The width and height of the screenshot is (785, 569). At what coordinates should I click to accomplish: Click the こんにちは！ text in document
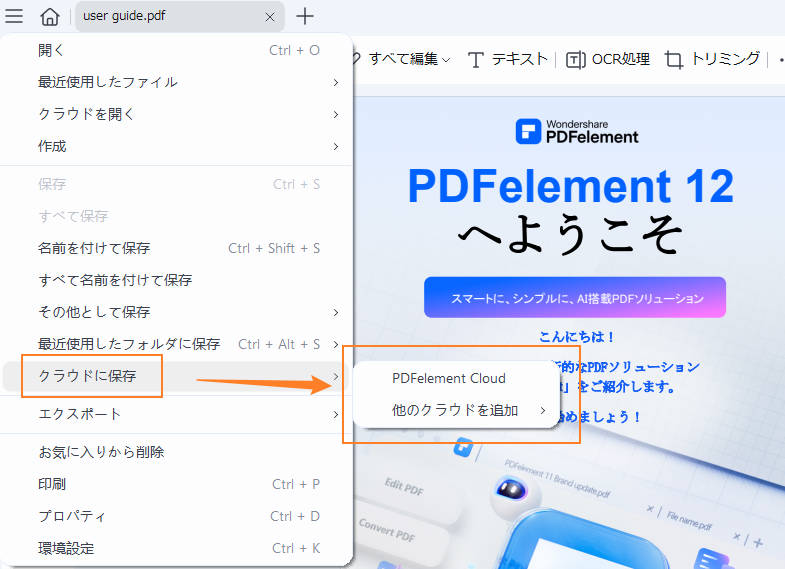pyautogui.click(x=577, y=337)
